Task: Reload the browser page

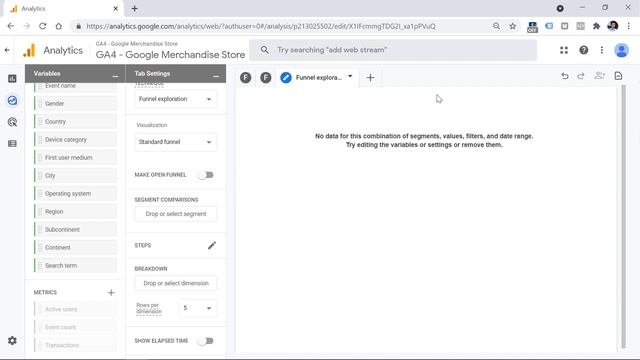Action: [x=42, y=26]
